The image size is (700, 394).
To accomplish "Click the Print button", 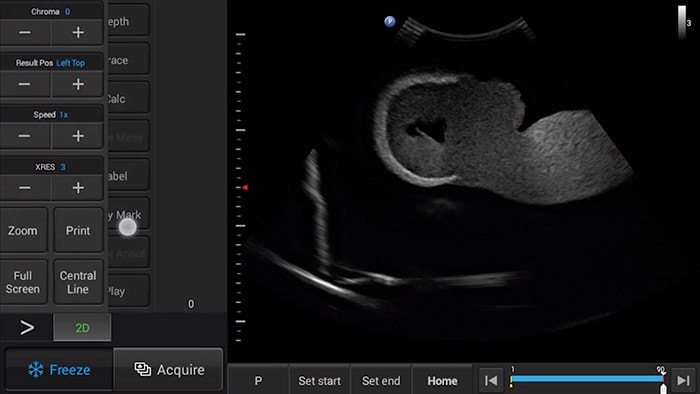I will click(x=78, y=230).
